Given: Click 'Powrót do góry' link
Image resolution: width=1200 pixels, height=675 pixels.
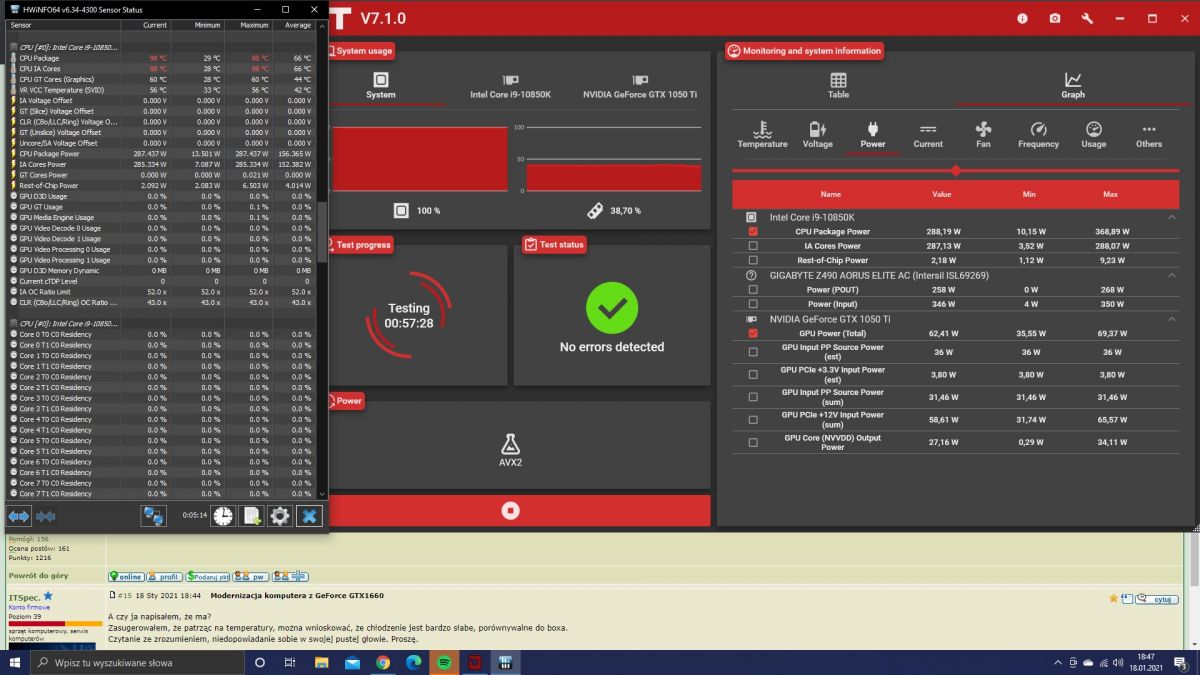Looking at the screenshot, I should point(39,576).
